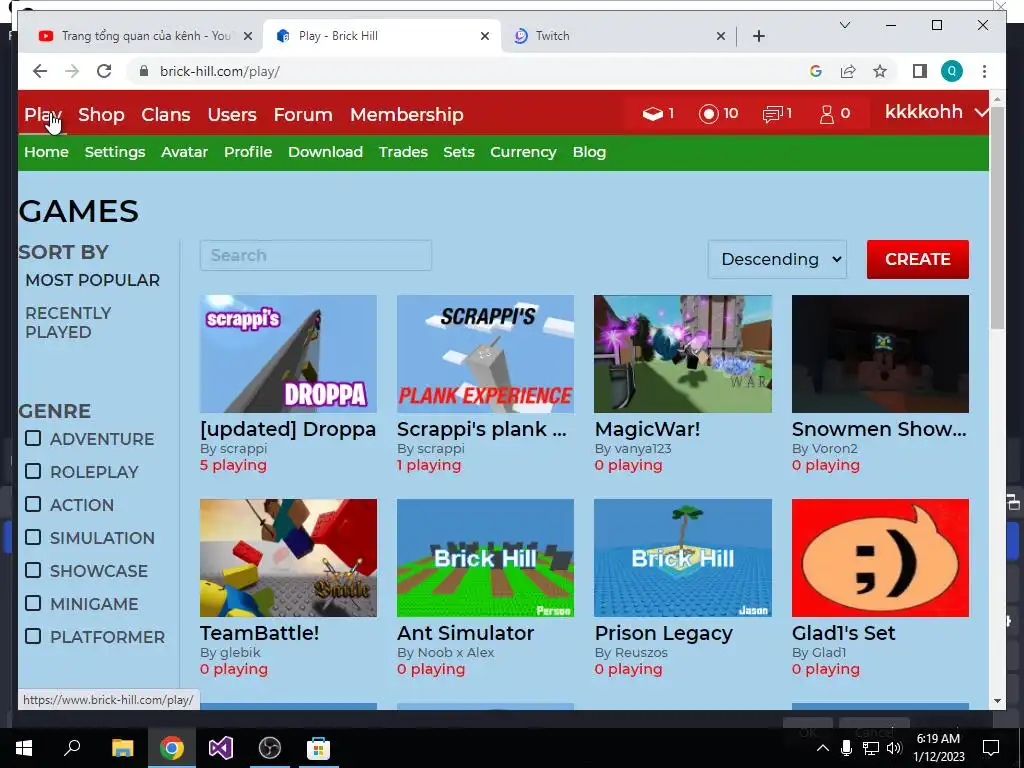This screenshot has height=768, width=1024.
Task: Open File Explorer from taskbar
Action: [x=122, y=748]
